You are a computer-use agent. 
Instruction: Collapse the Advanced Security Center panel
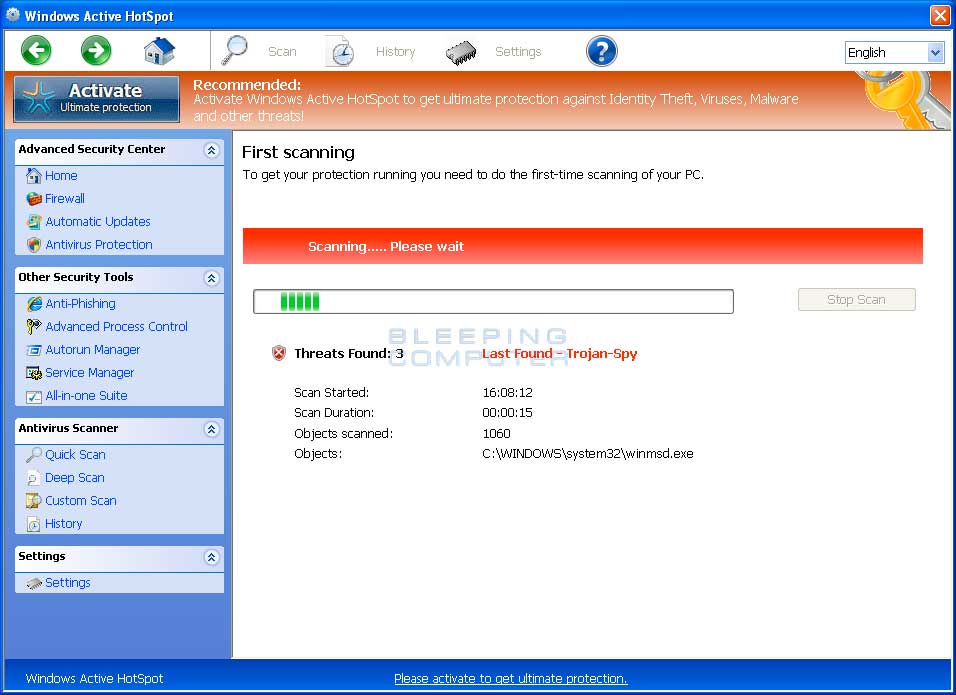point(210,149)
